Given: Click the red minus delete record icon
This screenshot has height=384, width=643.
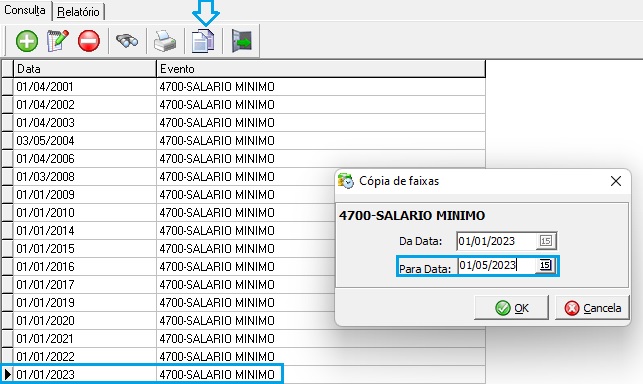Looking at the screenshot, I should (x=89, y=41).
